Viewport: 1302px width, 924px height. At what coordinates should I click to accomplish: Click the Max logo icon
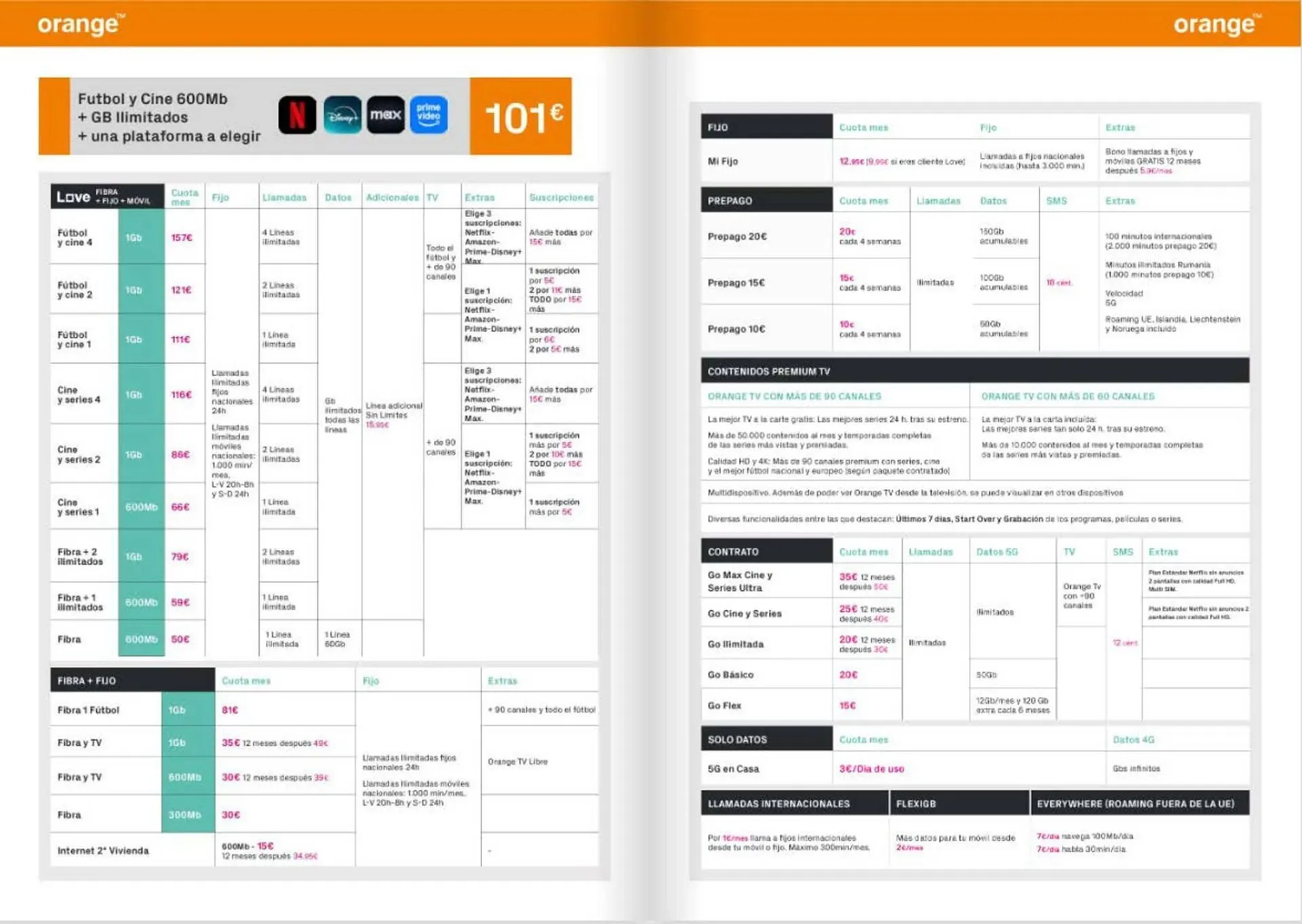click(385, 115)
